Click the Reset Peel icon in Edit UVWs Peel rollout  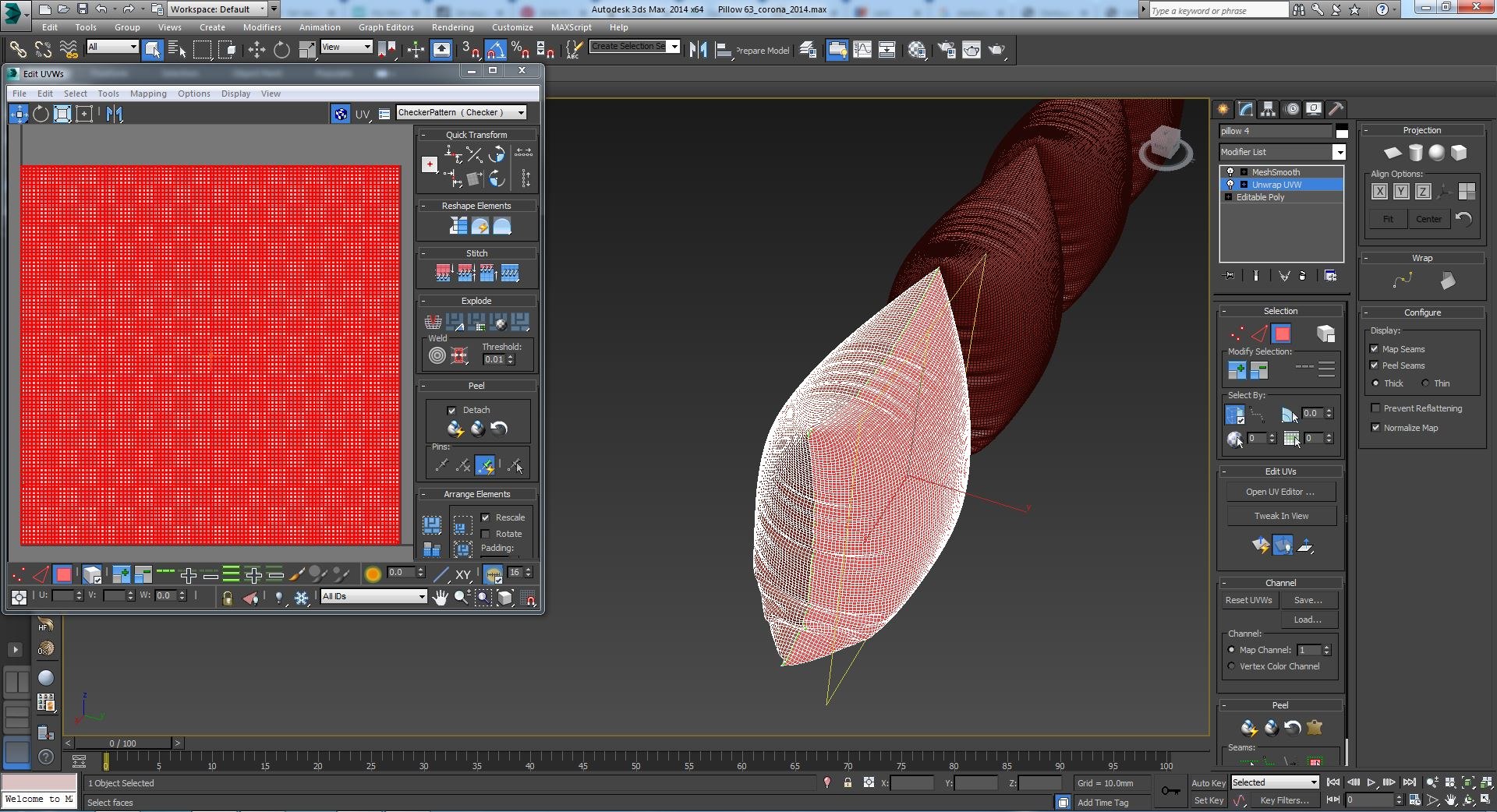coord(499,429)
